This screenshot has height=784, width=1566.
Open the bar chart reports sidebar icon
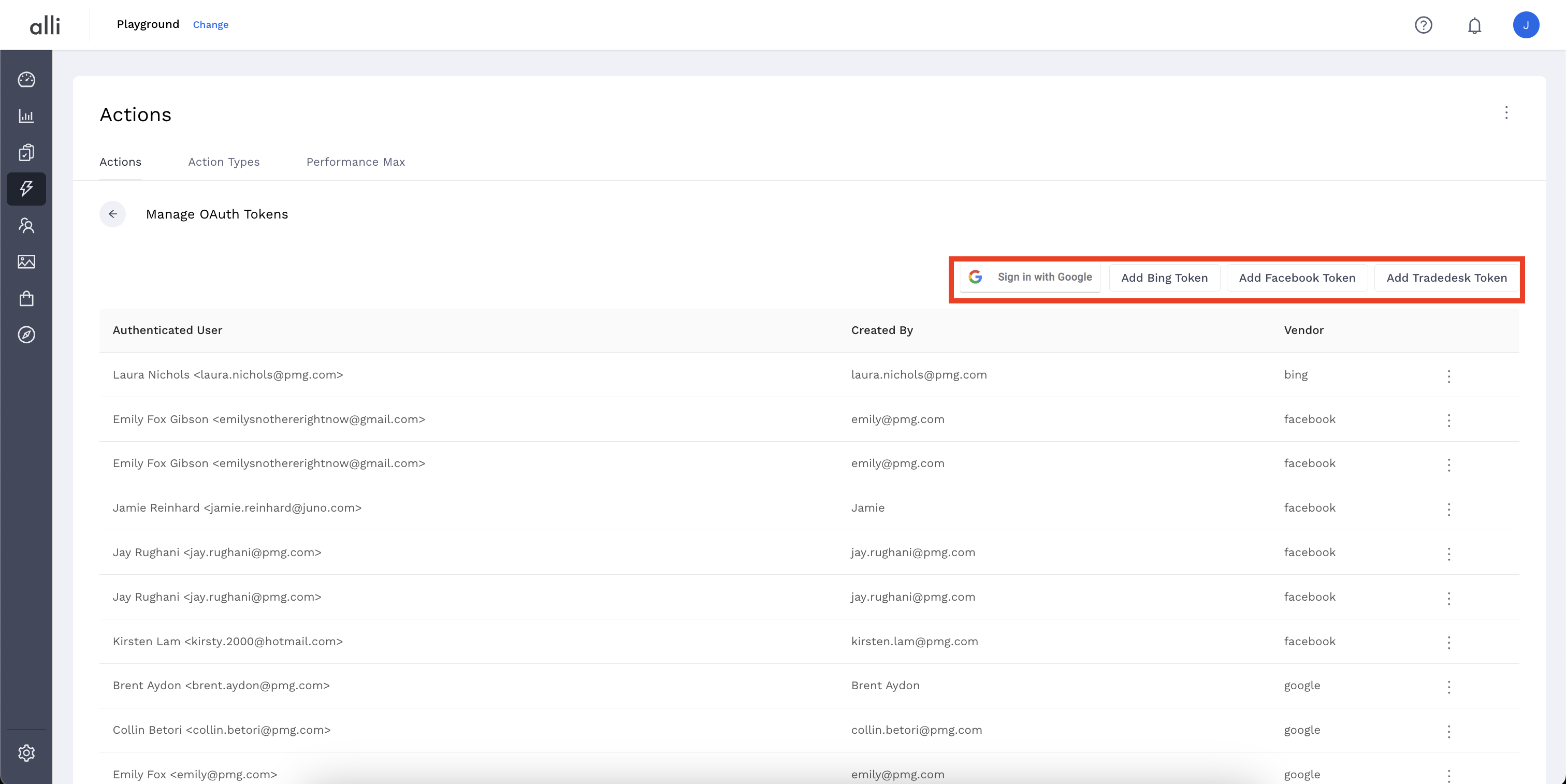(26, 116)
